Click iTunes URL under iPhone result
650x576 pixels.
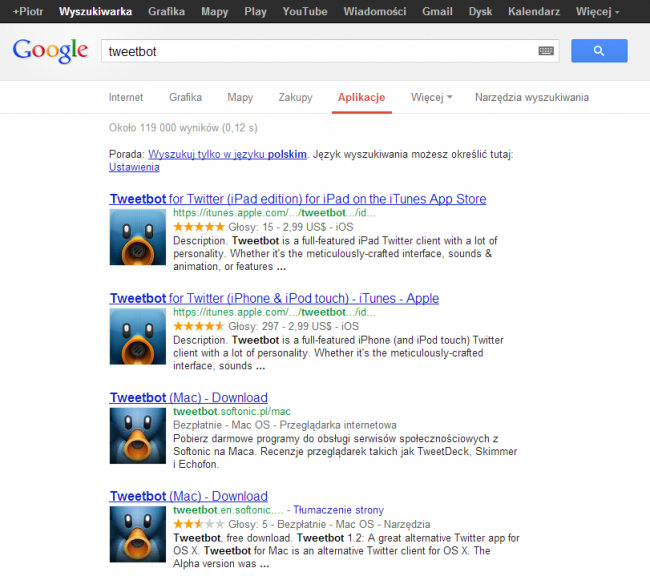point(274,312)
